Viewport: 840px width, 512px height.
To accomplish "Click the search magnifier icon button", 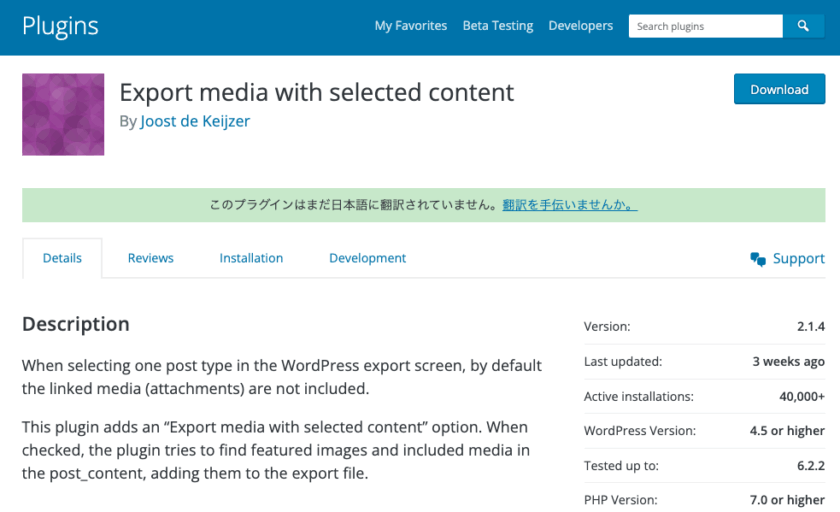I will pyautogui.click(x=803, y=26).
